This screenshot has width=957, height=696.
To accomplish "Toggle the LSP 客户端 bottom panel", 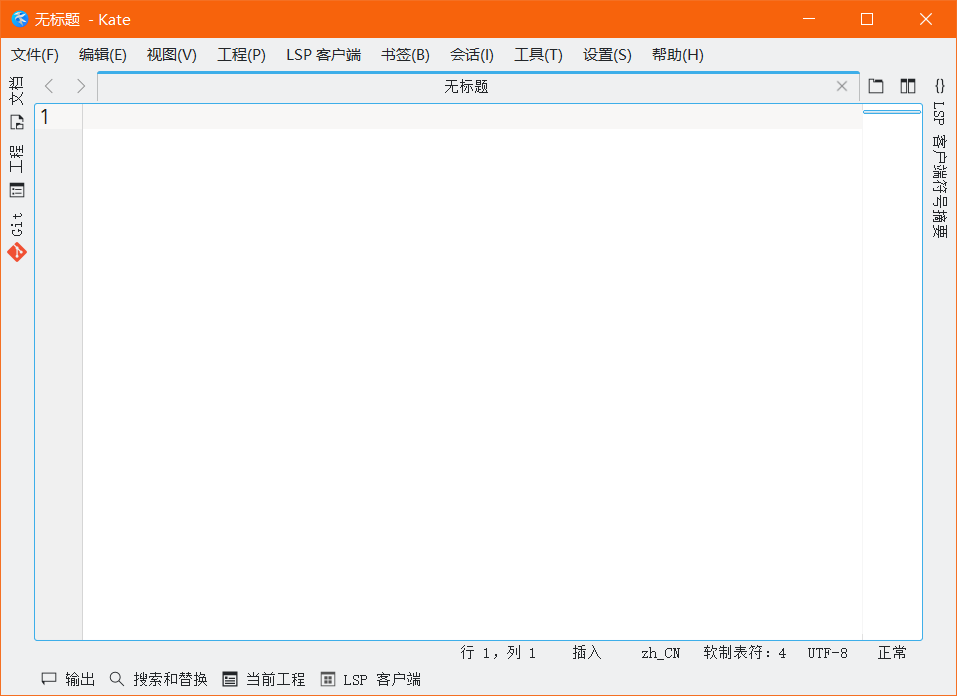I will pyautogui.click(x=370, y=680).
